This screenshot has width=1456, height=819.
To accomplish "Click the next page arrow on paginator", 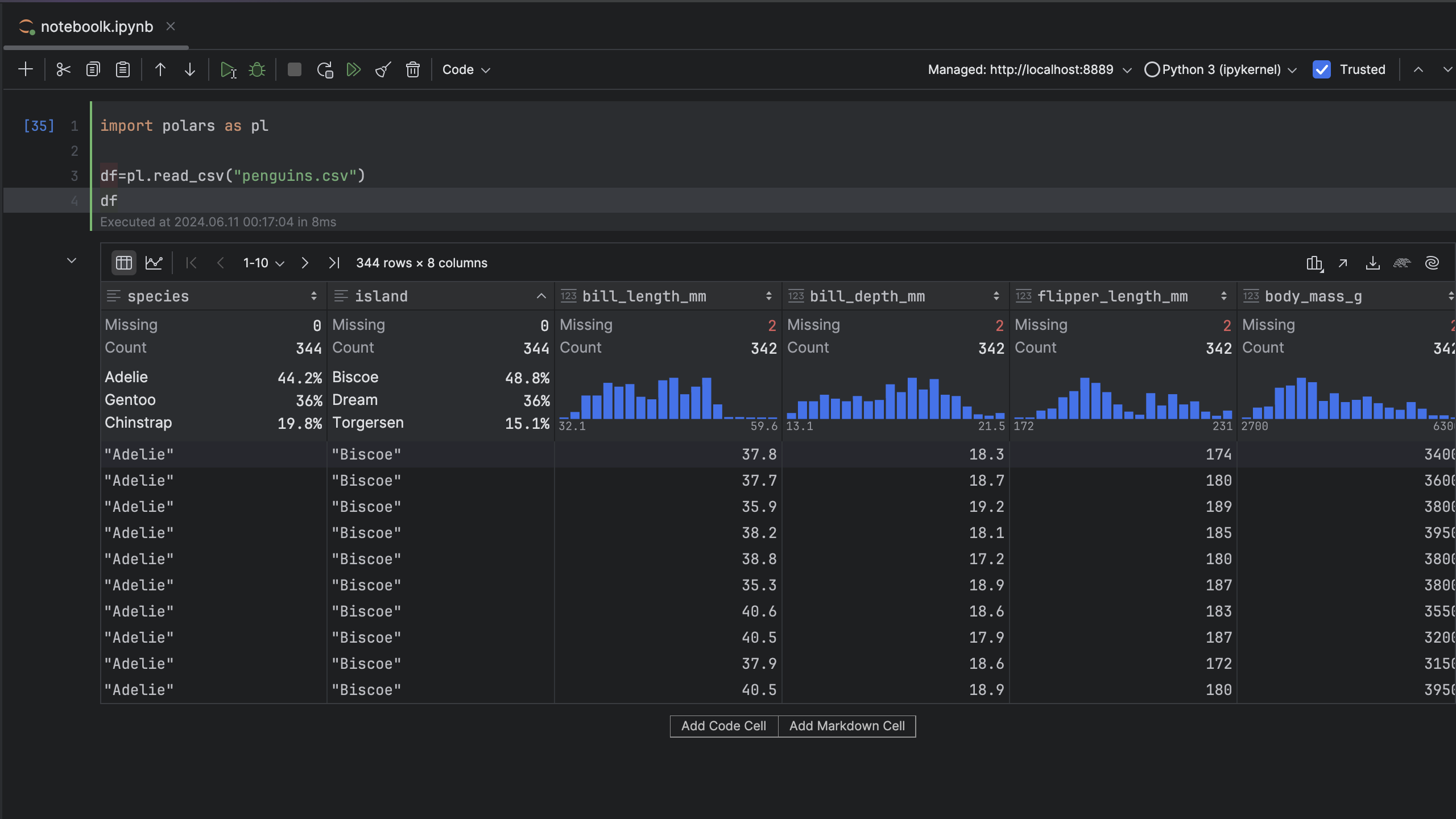I will [x=304, y=263].
